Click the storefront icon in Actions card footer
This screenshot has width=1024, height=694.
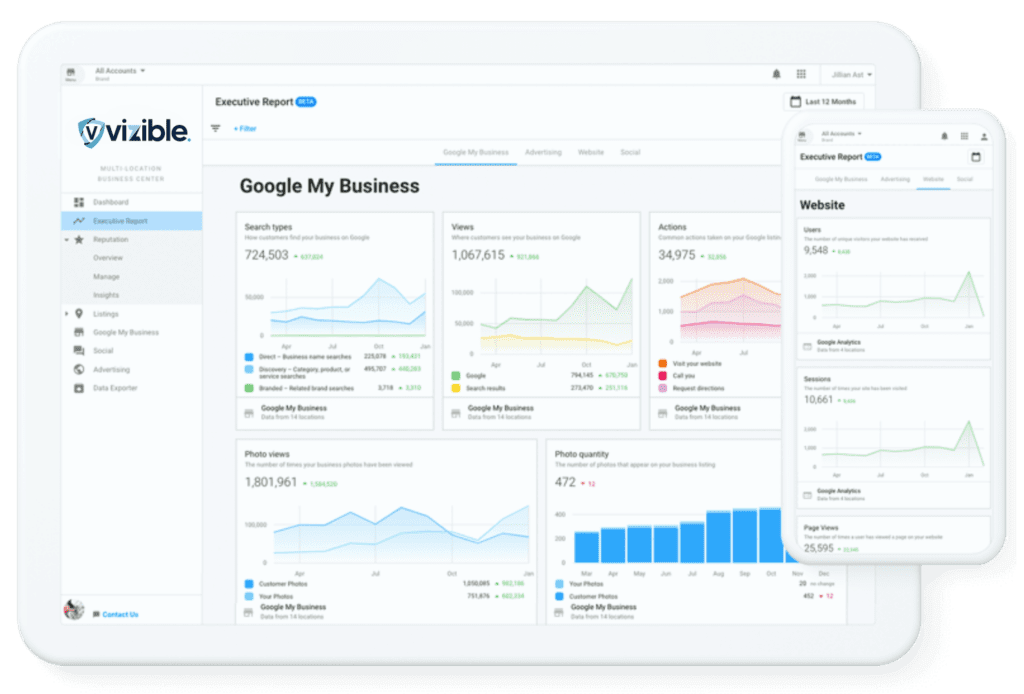click(663, 413)
